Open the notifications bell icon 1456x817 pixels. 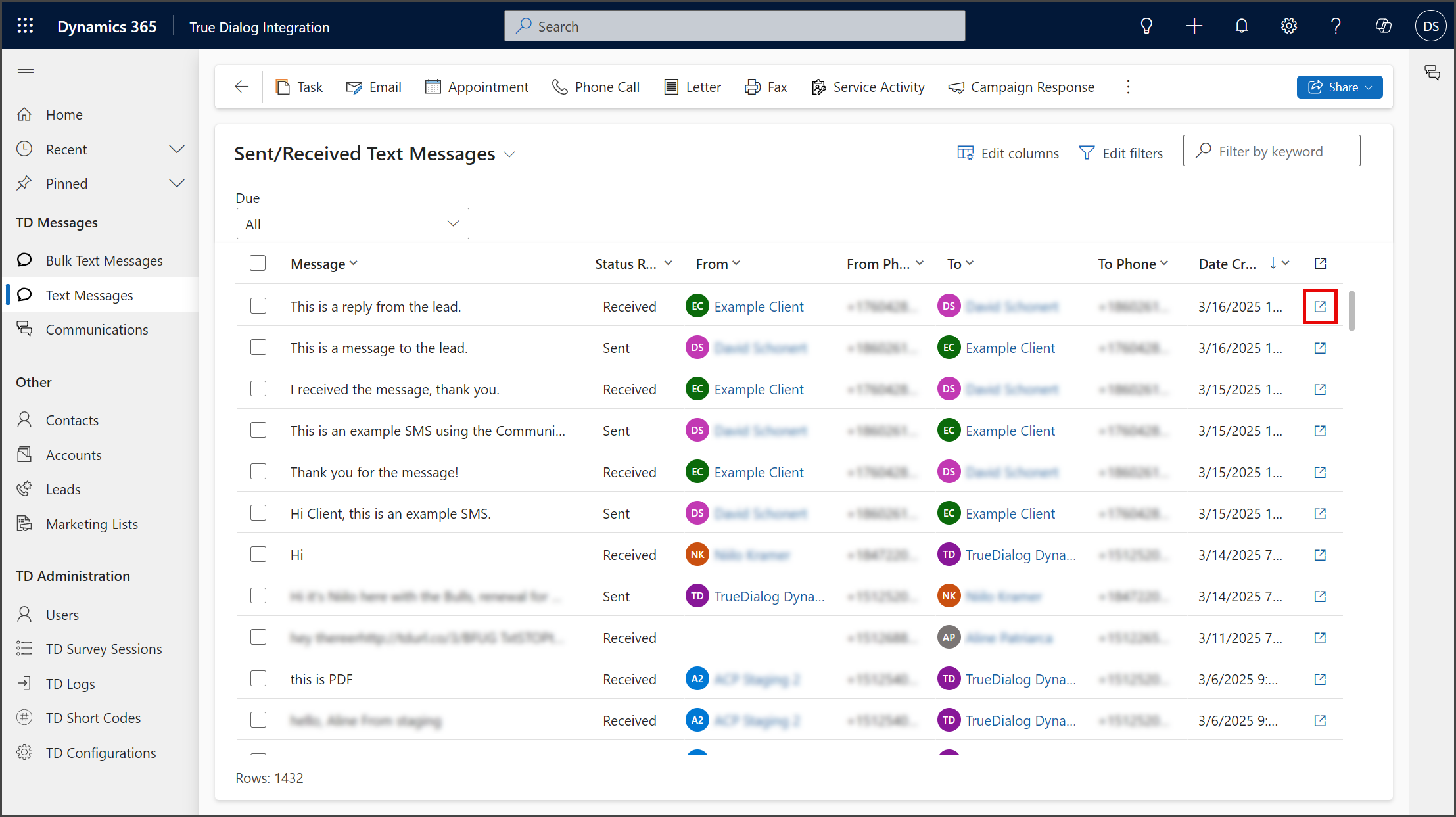(x=1241, y=26)
